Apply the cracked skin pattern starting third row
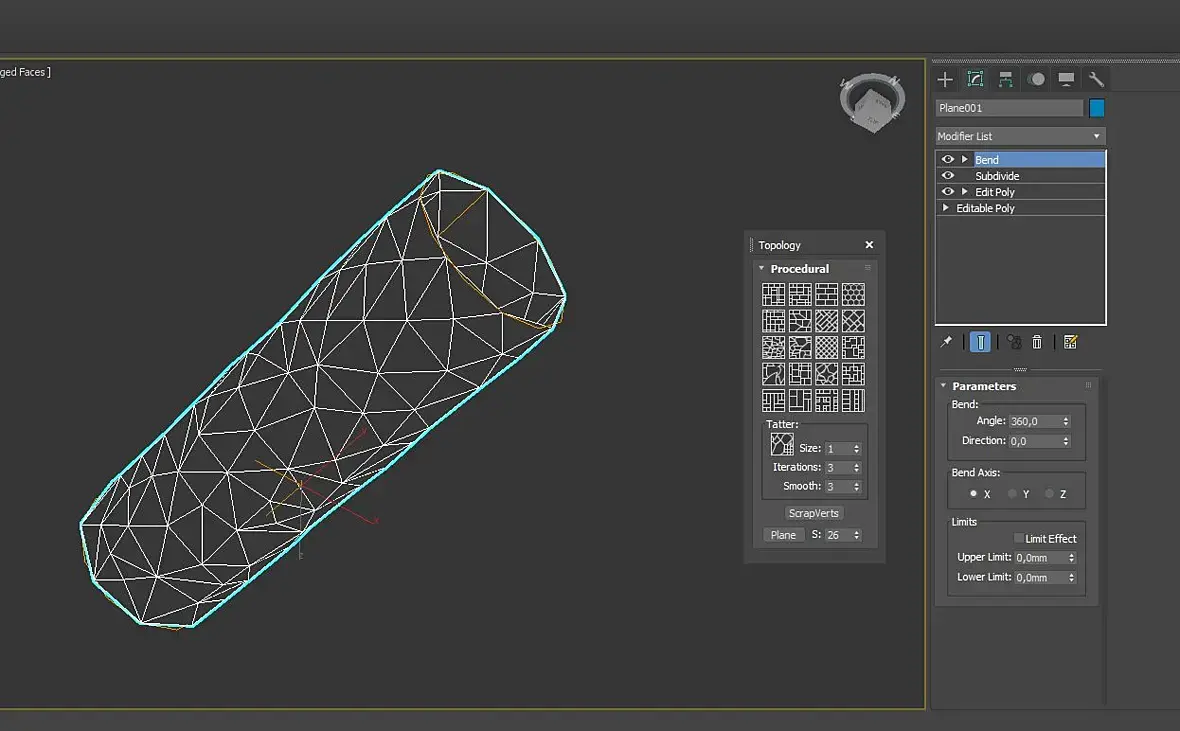The width and height of the screenshot is (1180, 731). (x=773, y=347)
